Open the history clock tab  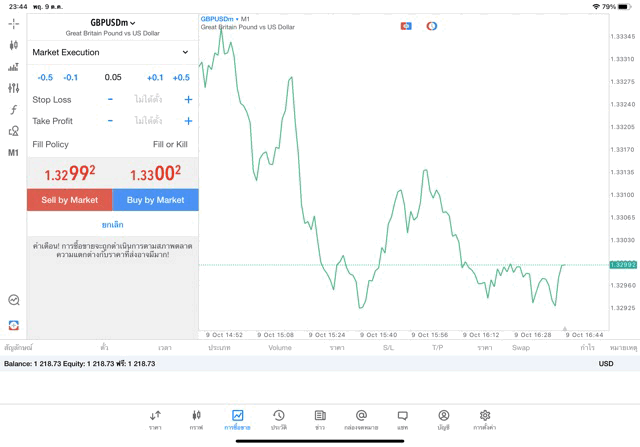pyautogui.click(x=279, y=419)
